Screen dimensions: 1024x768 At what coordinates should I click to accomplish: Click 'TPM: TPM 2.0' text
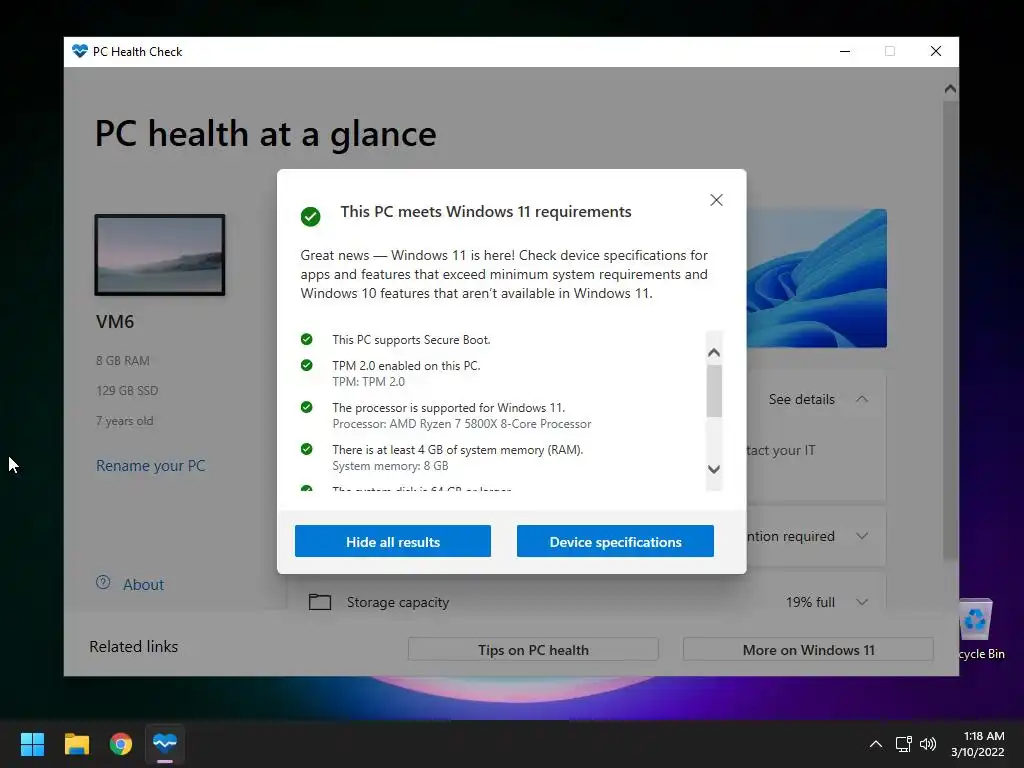368,381
